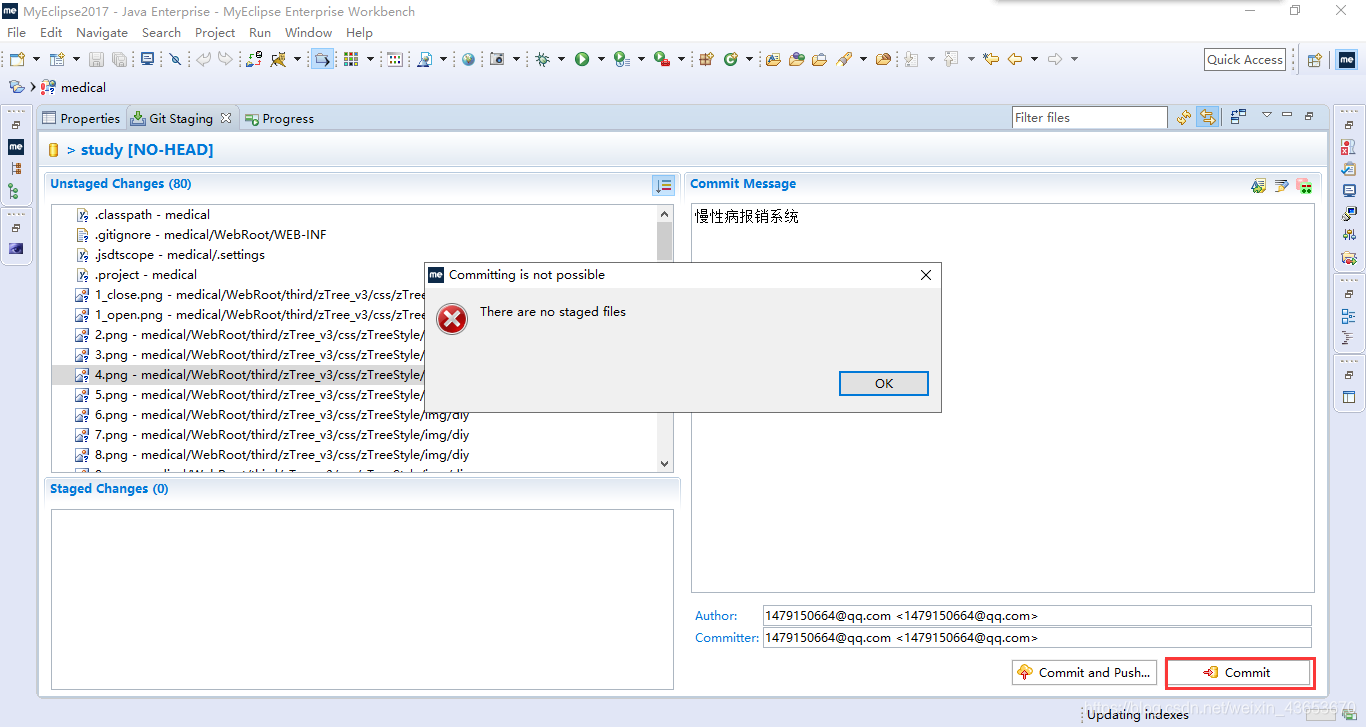Click the Save All toolbar icon

(x=120, y=60)
